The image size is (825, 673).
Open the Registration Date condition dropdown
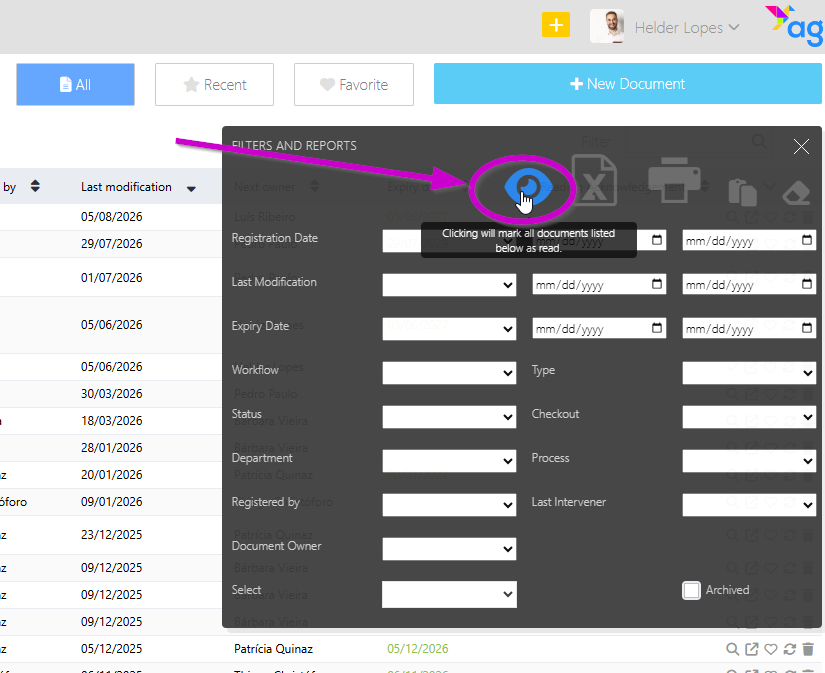pyautogui.click(x=449, y=241)
